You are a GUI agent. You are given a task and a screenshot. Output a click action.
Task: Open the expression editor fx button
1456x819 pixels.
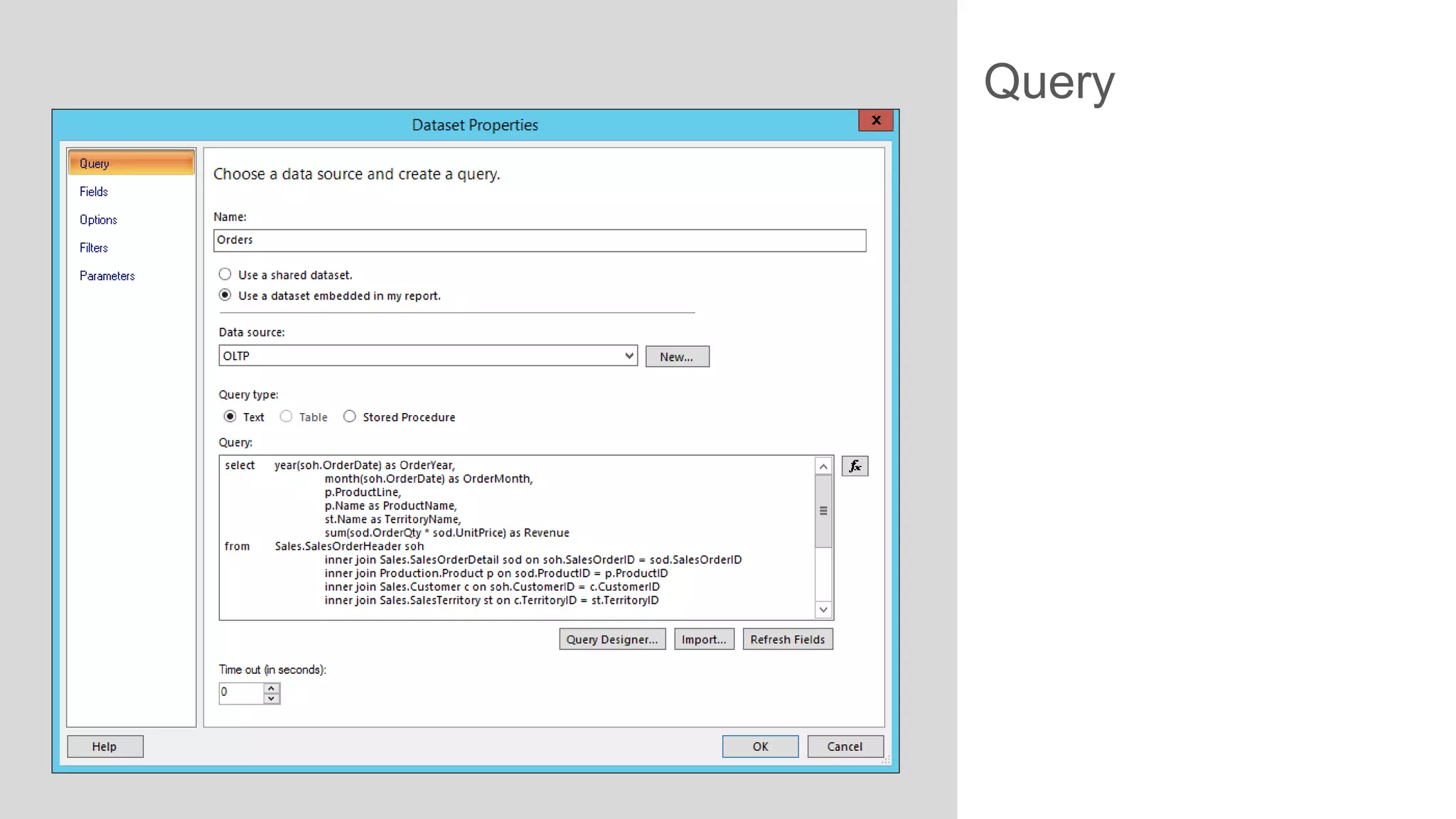point(855,466)
